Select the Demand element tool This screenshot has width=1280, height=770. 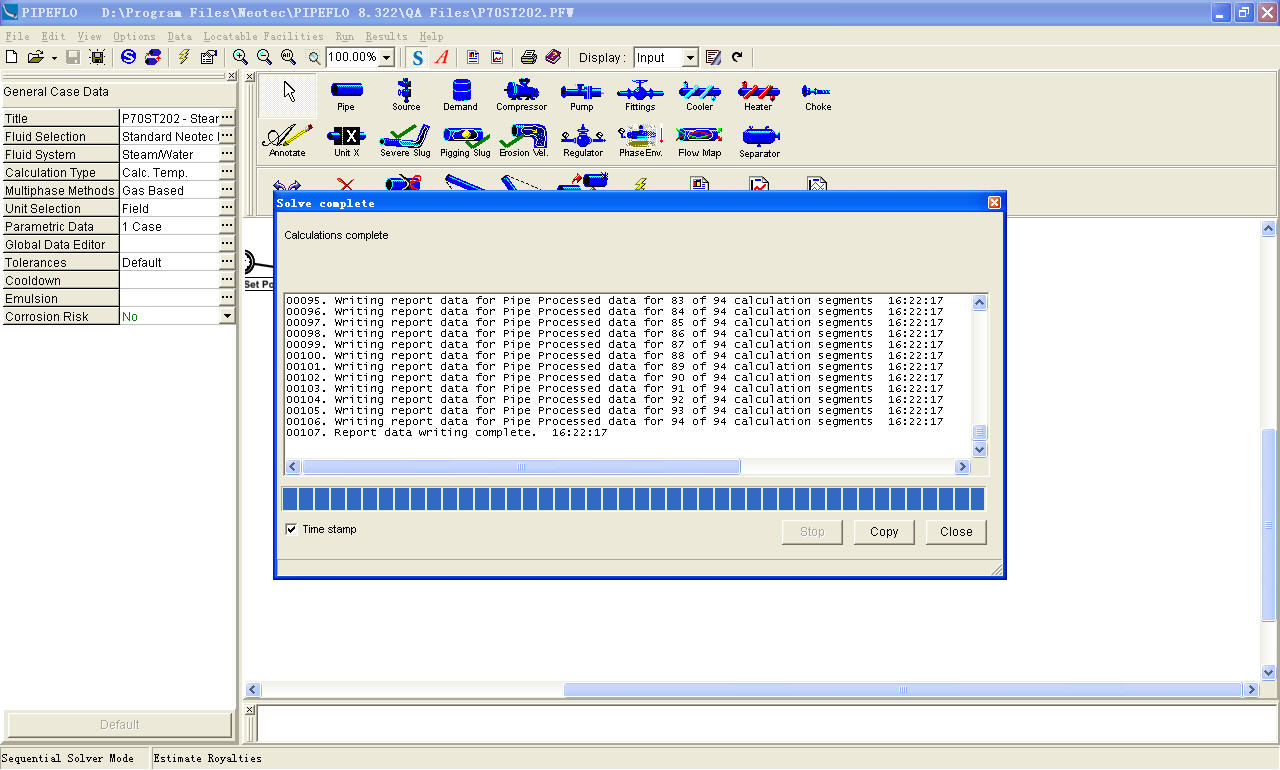point(461,95)
